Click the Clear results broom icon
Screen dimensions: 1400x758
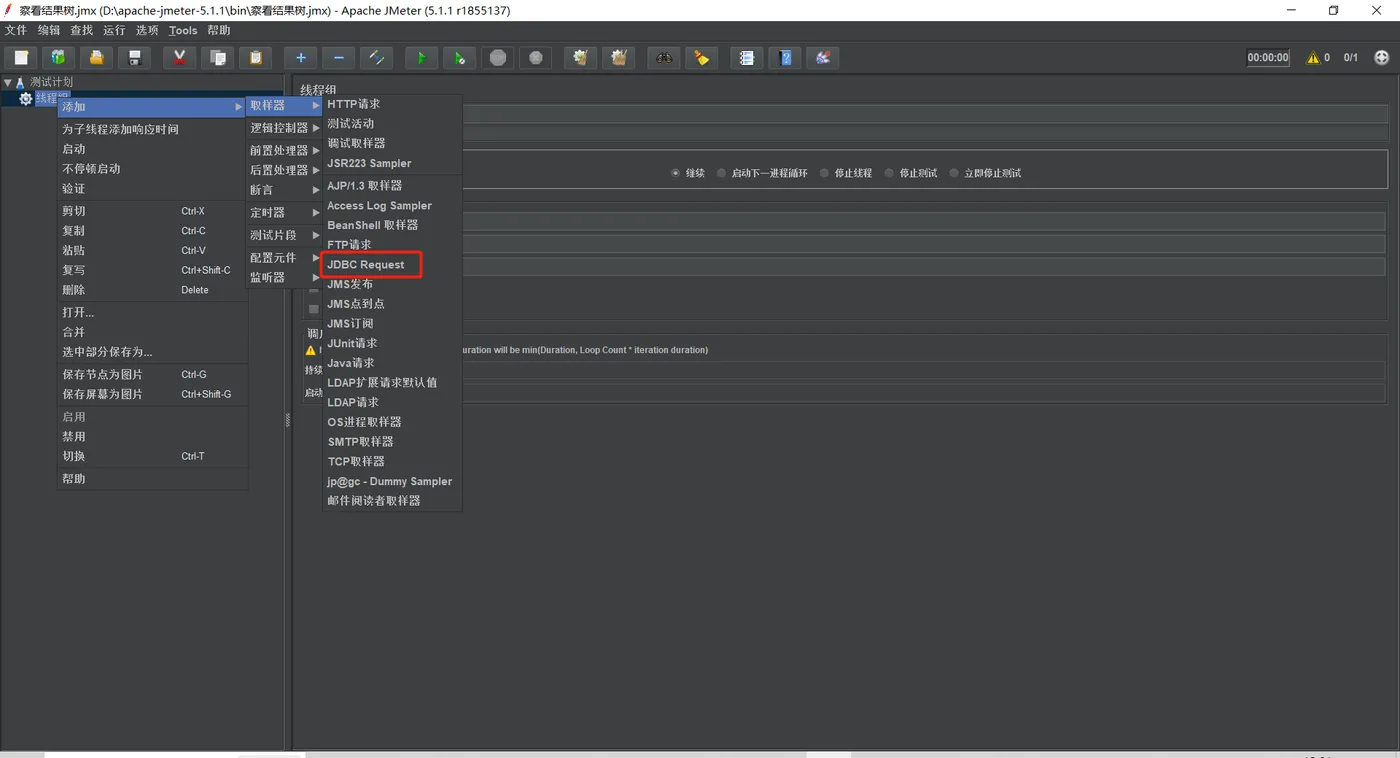coord(580,58)
